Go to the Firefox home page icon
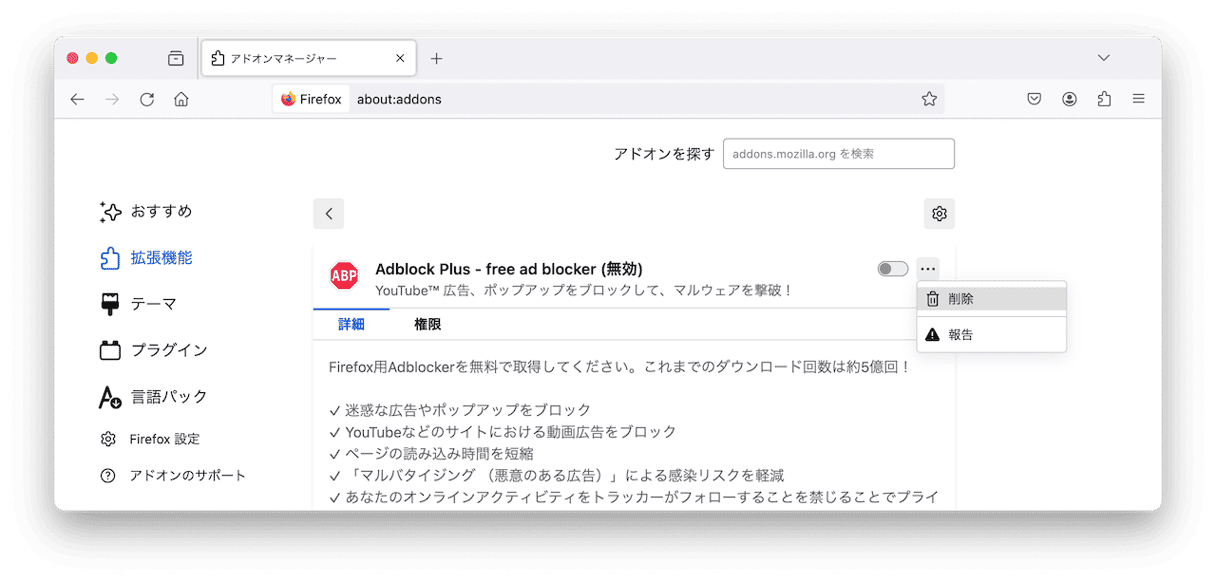Viewport: 1216px width, 582px height. (181, 99)
